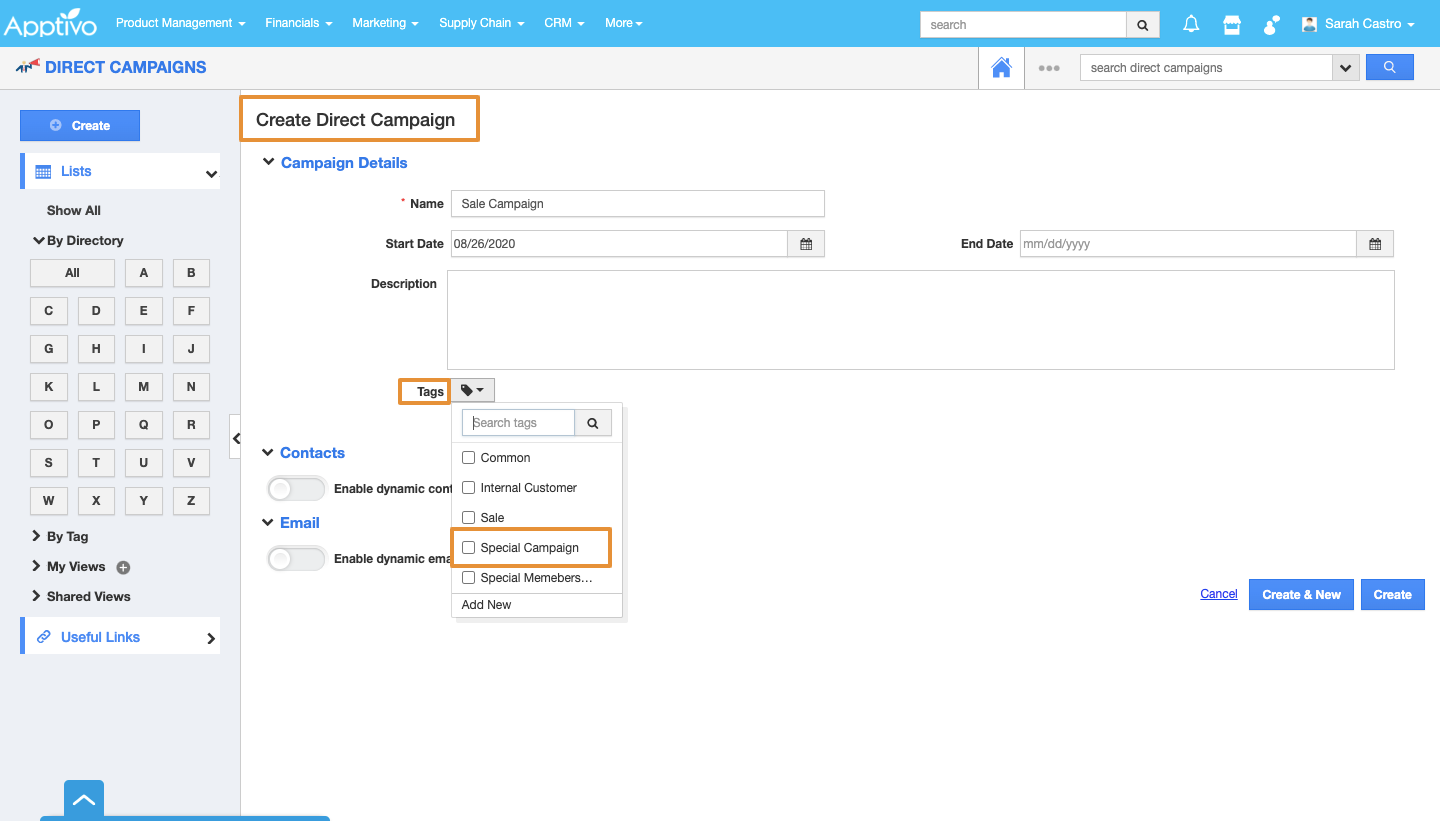Screen dimensions: 1440x821
Task: Check the Internal Customer tag checkbox
Action: 469,488
